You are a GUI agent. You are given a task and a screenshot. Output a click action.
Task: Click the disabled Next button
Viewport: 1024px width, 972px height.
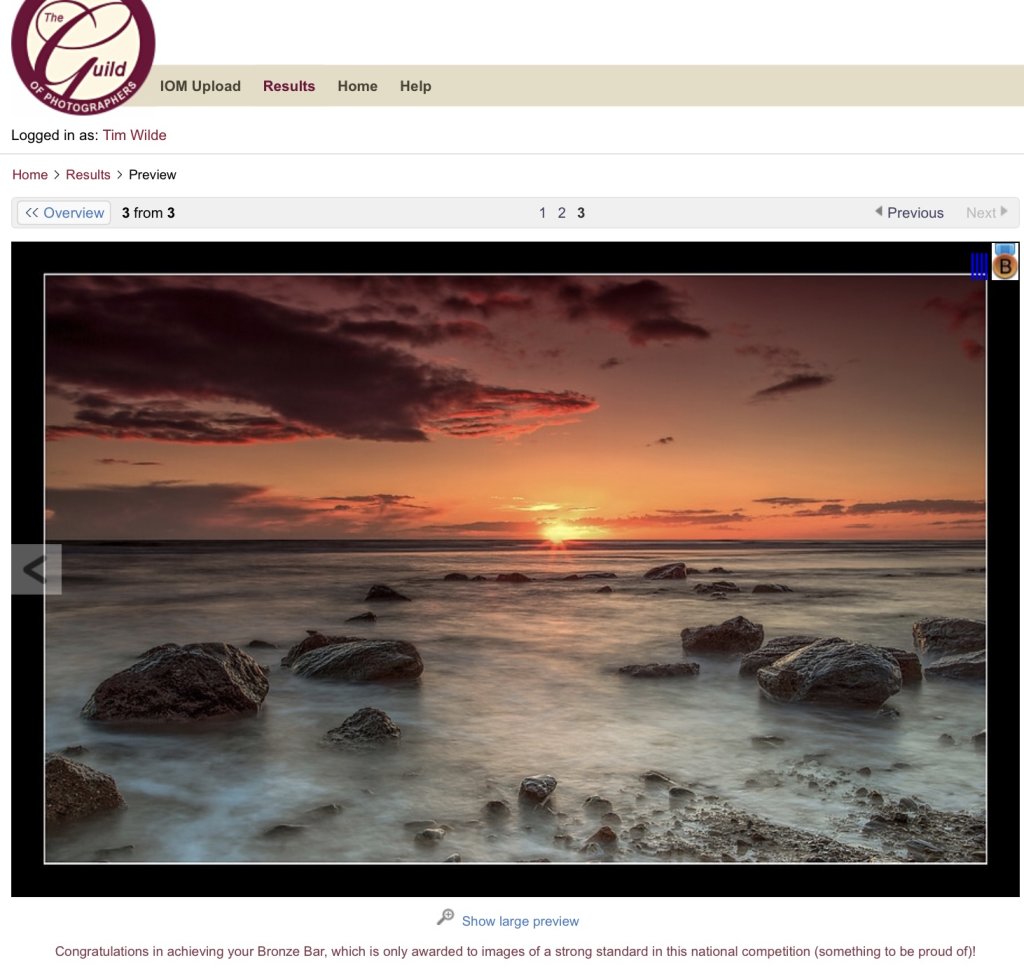[987, 213]
